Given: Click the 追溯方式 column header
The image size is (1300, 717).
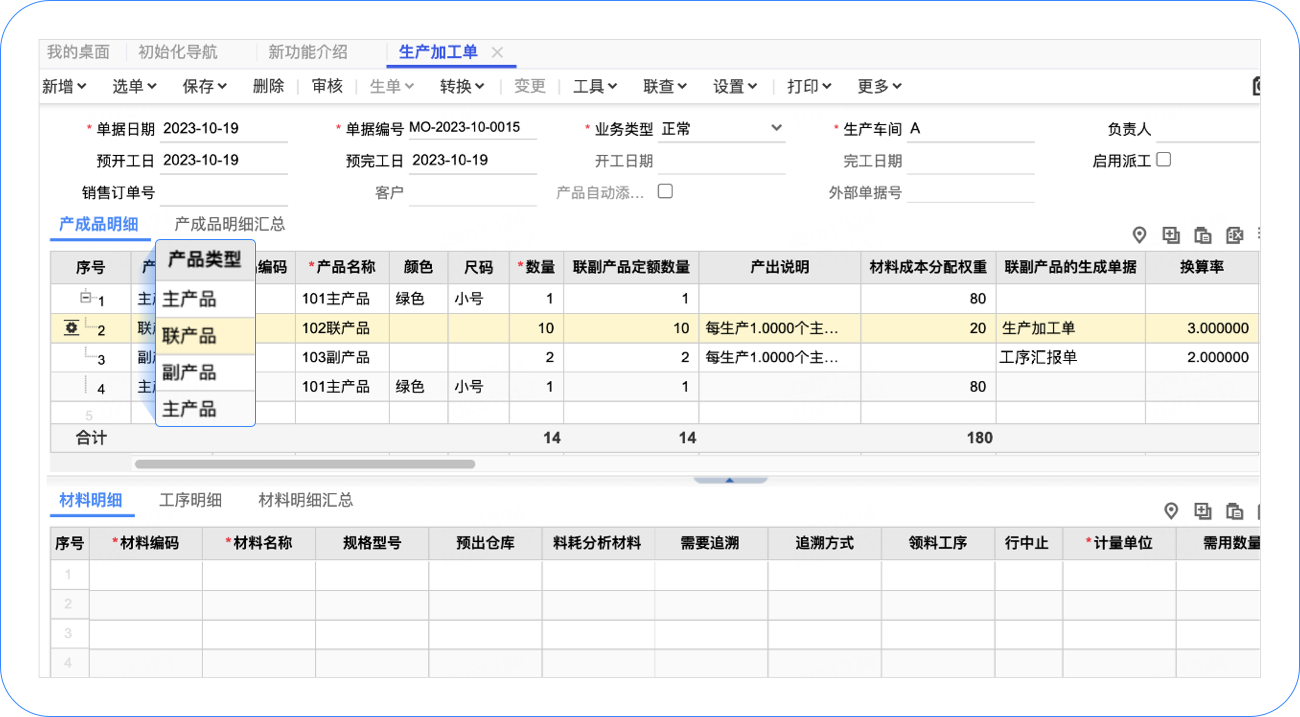Looking at the screenshot, I should (825, 543).
